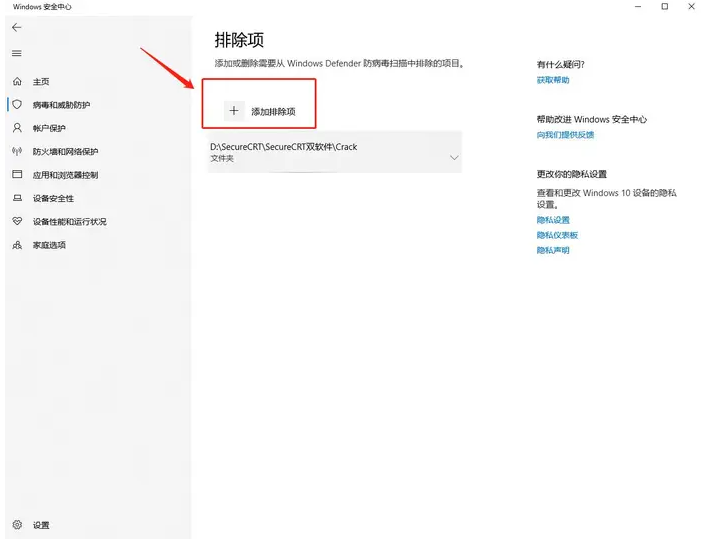This screenshot has height=539, width=701.
Task: Click the device security laptop icon
Action: [17, 198]
